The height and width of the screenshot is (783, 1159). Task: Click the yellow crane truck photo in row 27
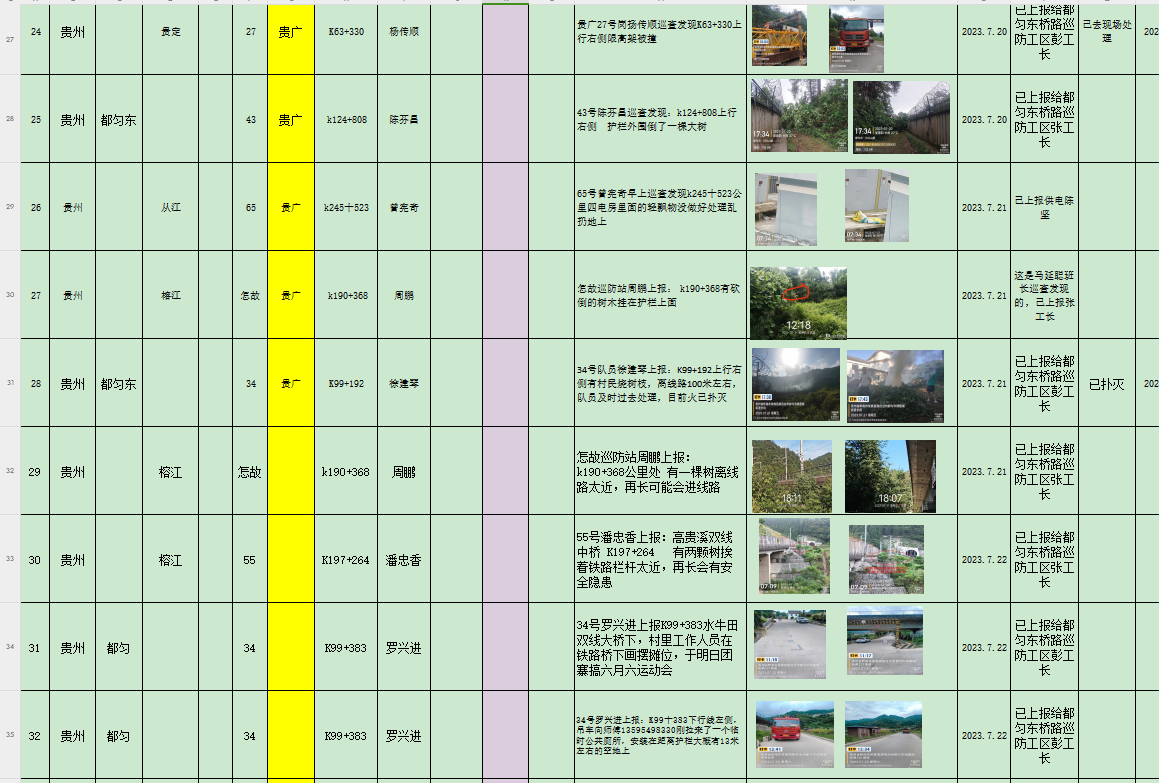779,36
